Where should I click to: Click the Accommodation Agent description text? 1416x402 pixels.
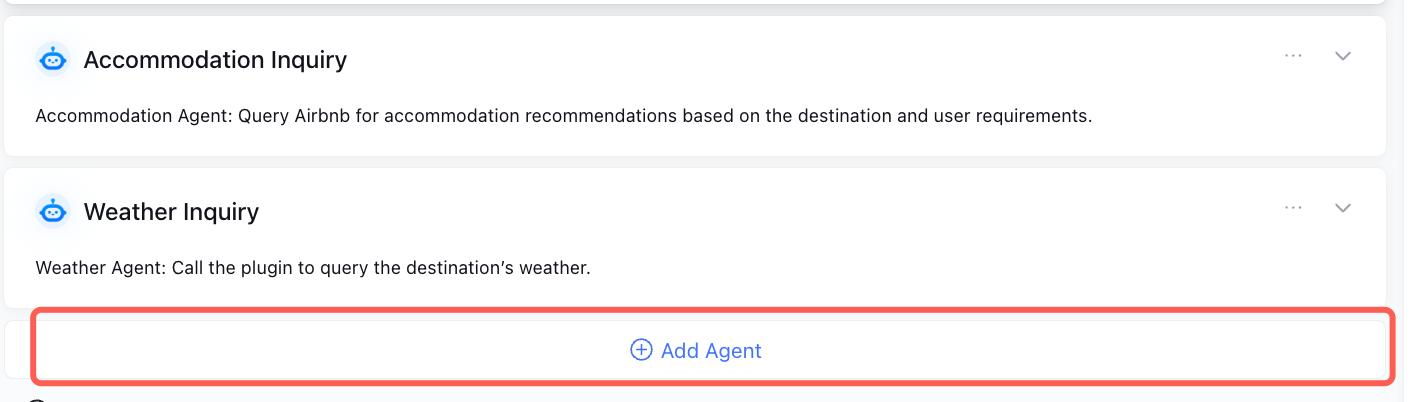tap(563, 116)
